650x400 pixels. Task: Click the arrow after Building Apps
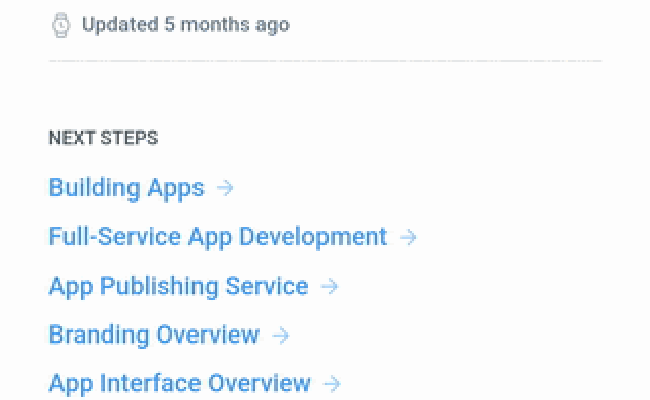(x=225, y=188)
